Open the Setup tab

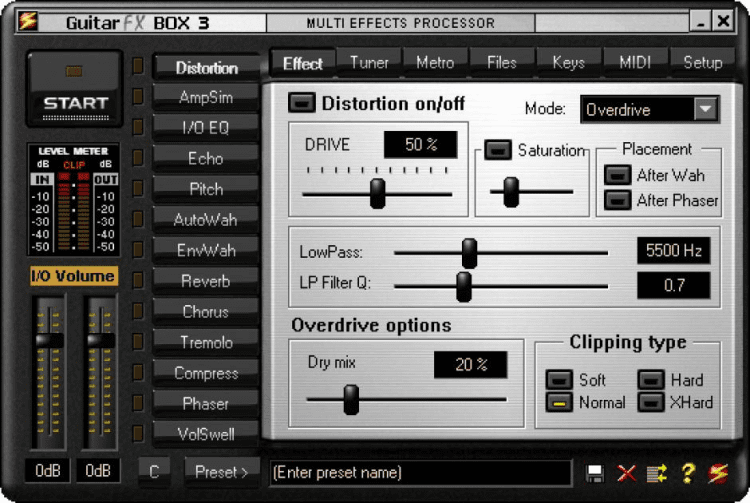tap(702, 62)
